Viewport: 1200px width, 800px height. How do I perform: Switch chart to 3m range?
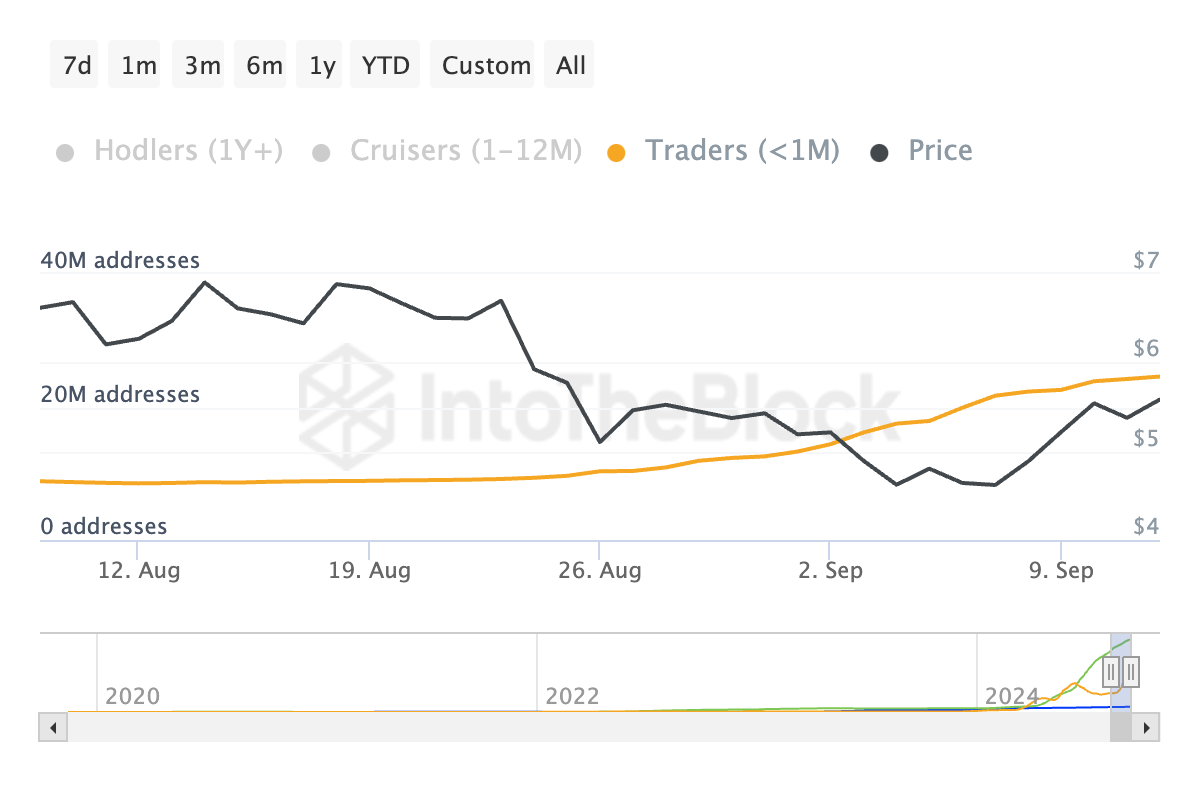pyautogui.click(x=202, y=66)
